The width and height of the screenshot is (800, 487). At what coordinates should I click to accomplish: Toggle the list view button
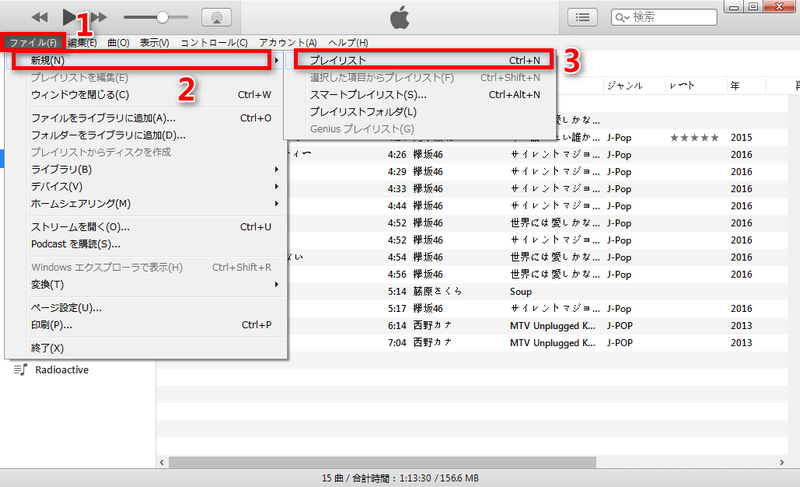[x=583, y=17]
